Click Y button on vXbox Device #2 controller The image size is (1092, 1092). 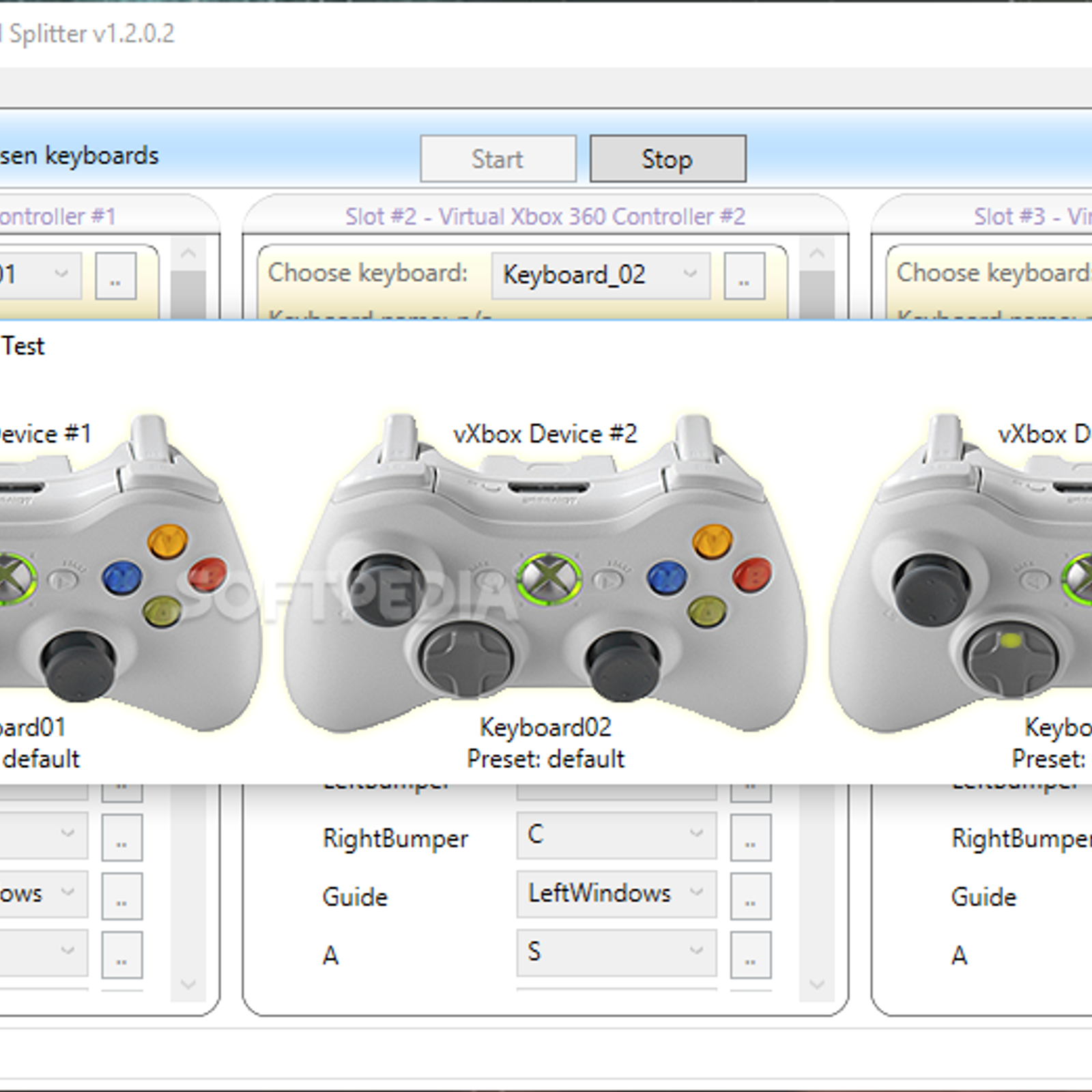coord(713,541)
